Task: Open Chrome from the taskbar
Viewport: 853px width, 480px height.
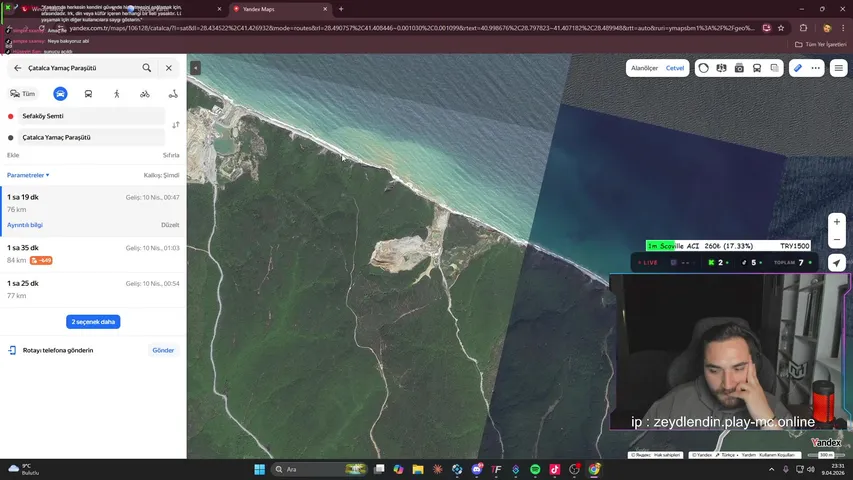Action: coord(594,469)
